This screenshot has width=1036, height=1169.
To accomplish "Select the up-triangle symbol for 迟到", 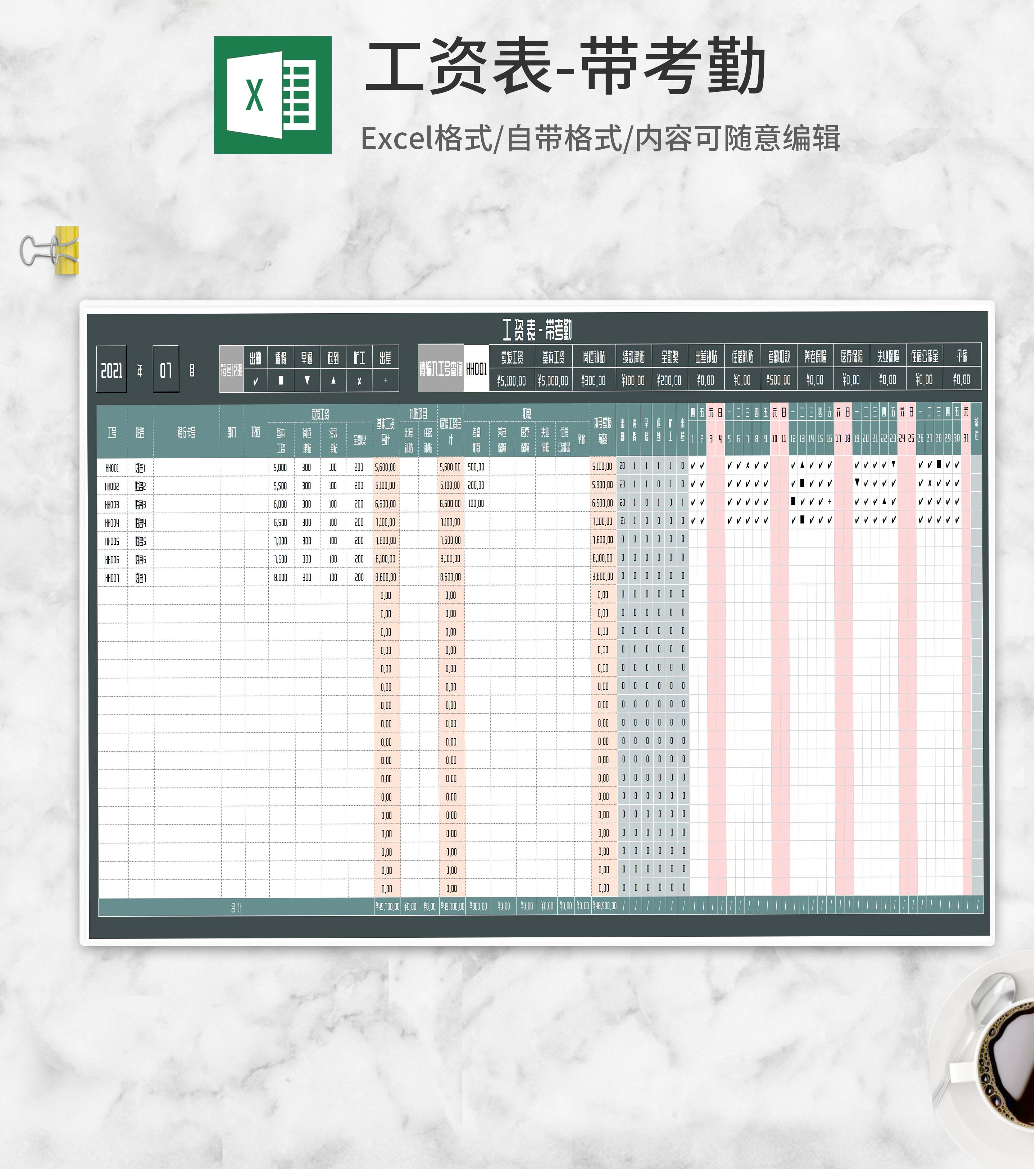I will [x=333, y=382].
